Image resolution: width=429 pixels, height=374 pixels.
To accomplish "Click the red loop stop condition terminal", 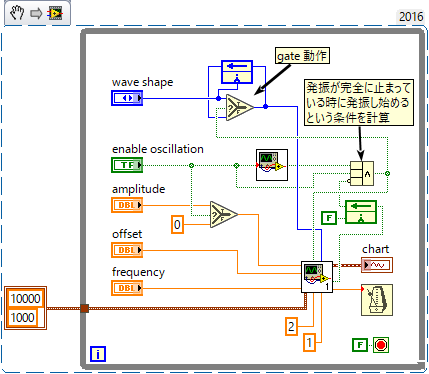I will [381, 345].
